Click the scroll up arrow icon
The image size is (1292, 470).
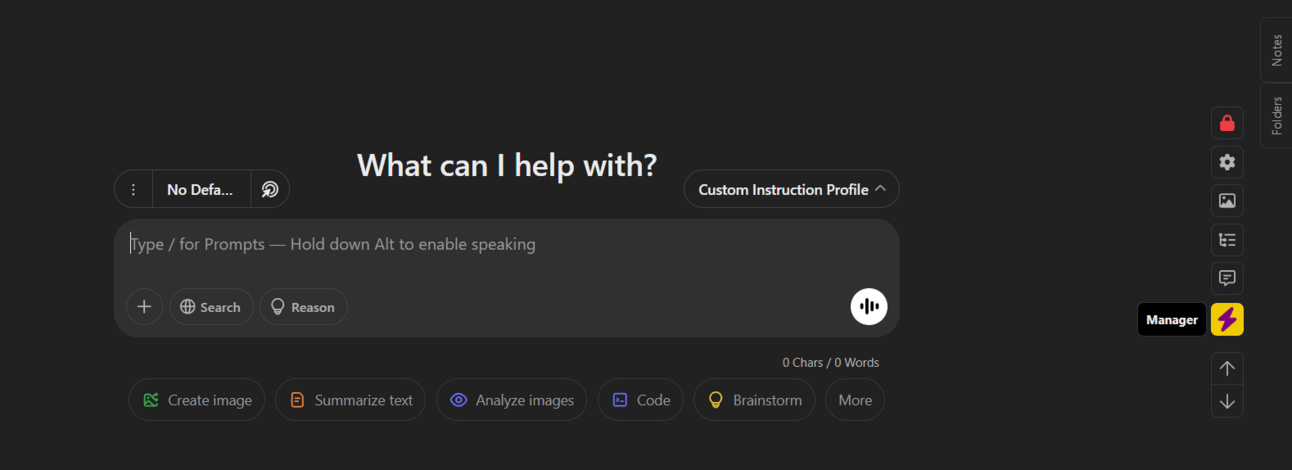(1227, 368)
